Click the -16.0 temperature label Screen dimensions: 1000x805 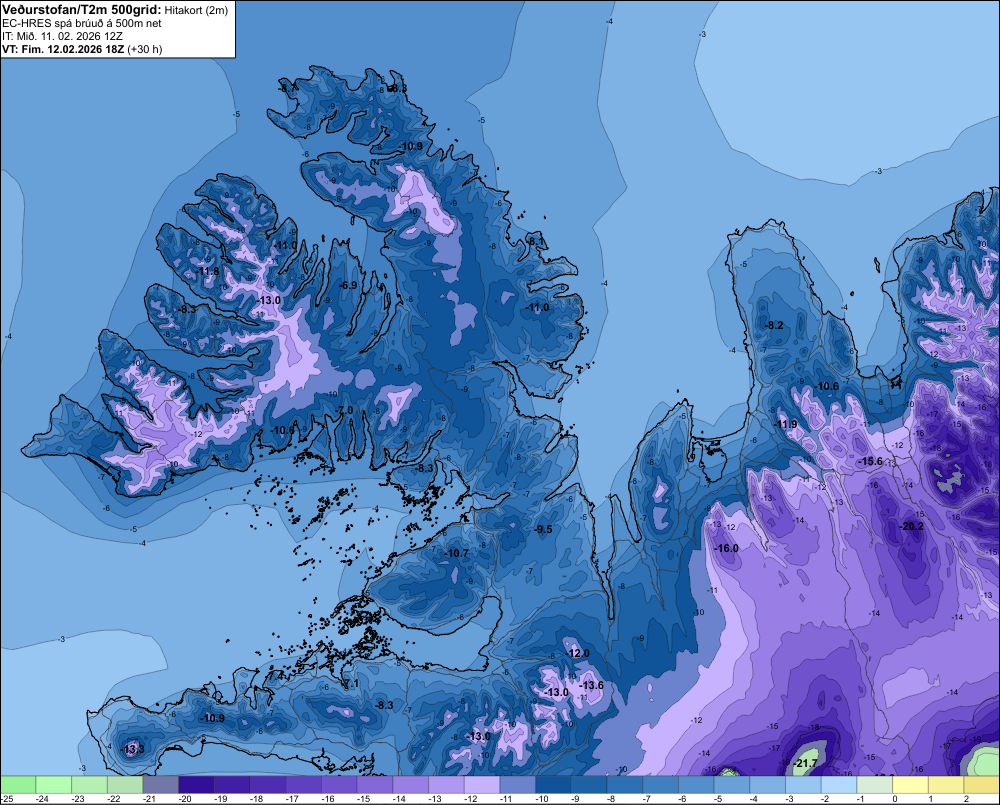tap(726, 549)
